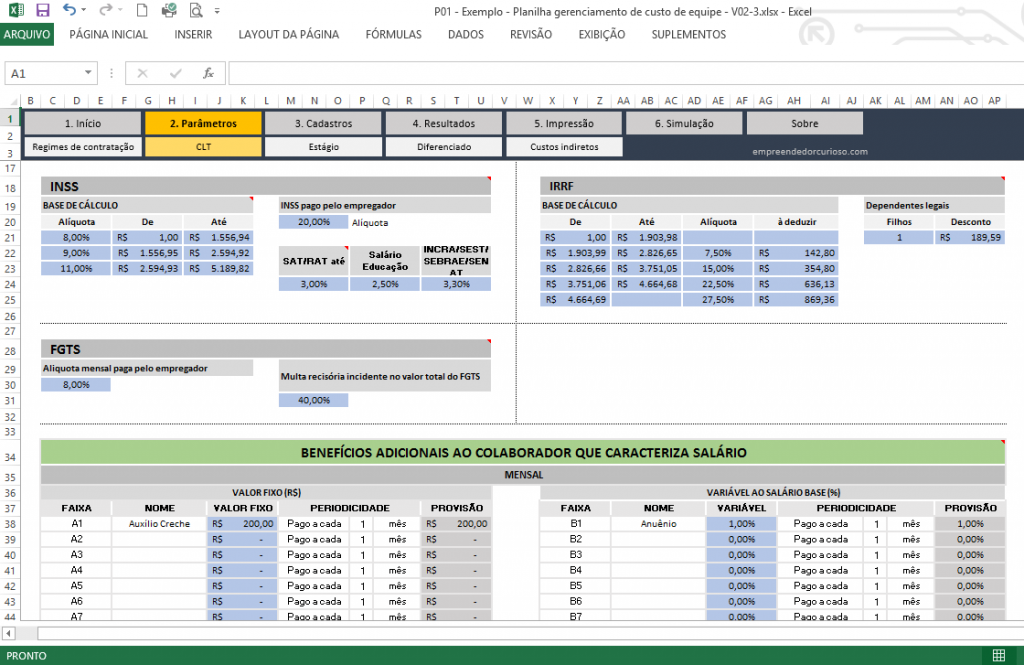Open LAYOUT DA PÁGINA ribbon tab
Screen dimensions: 1024x665
pyautogui.click(x=289, y=35)
